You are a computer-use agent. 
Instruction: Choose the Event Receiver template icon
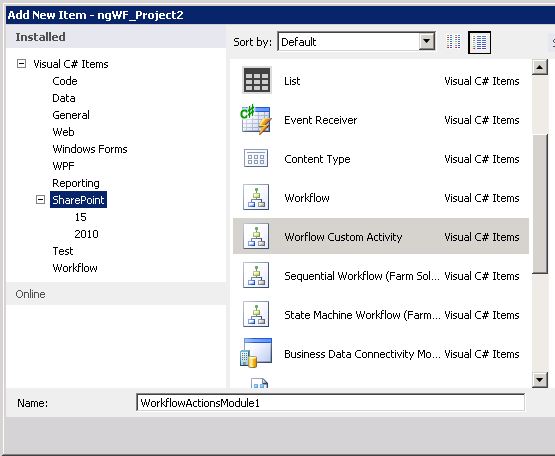tap(256, 119)
